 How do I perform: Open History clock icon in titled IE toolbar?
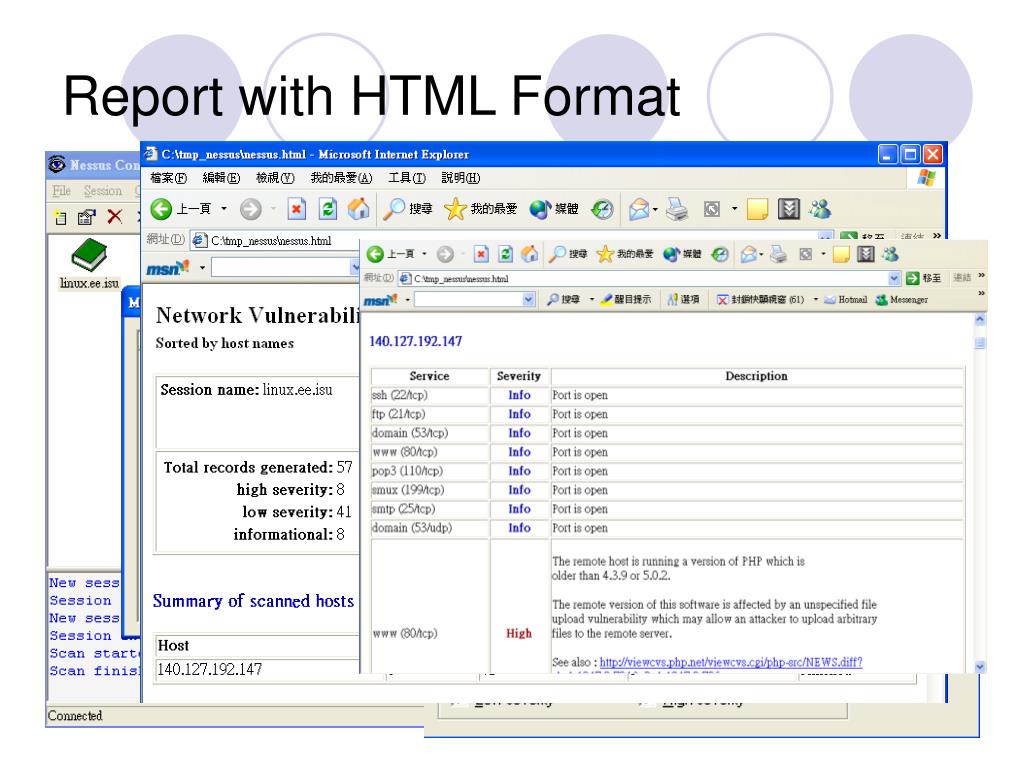coord(602,209)
